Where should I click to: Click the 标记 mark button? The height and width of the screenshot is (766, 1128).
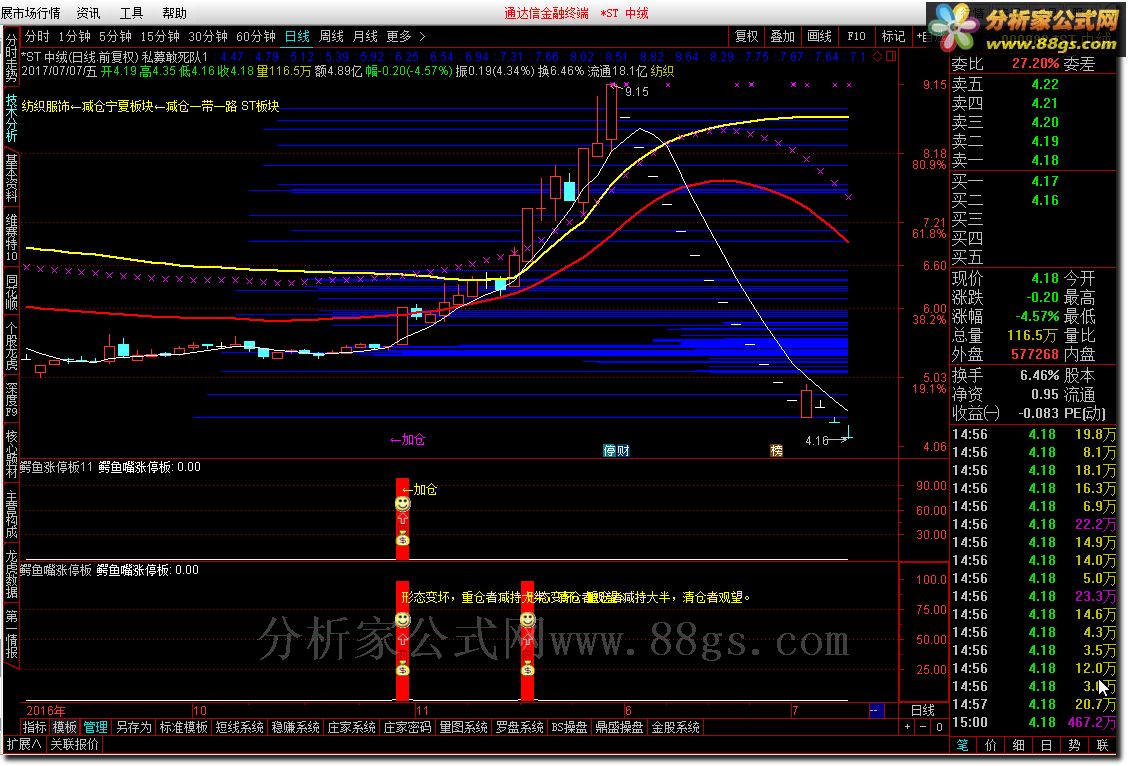click(x=893, y=36)
